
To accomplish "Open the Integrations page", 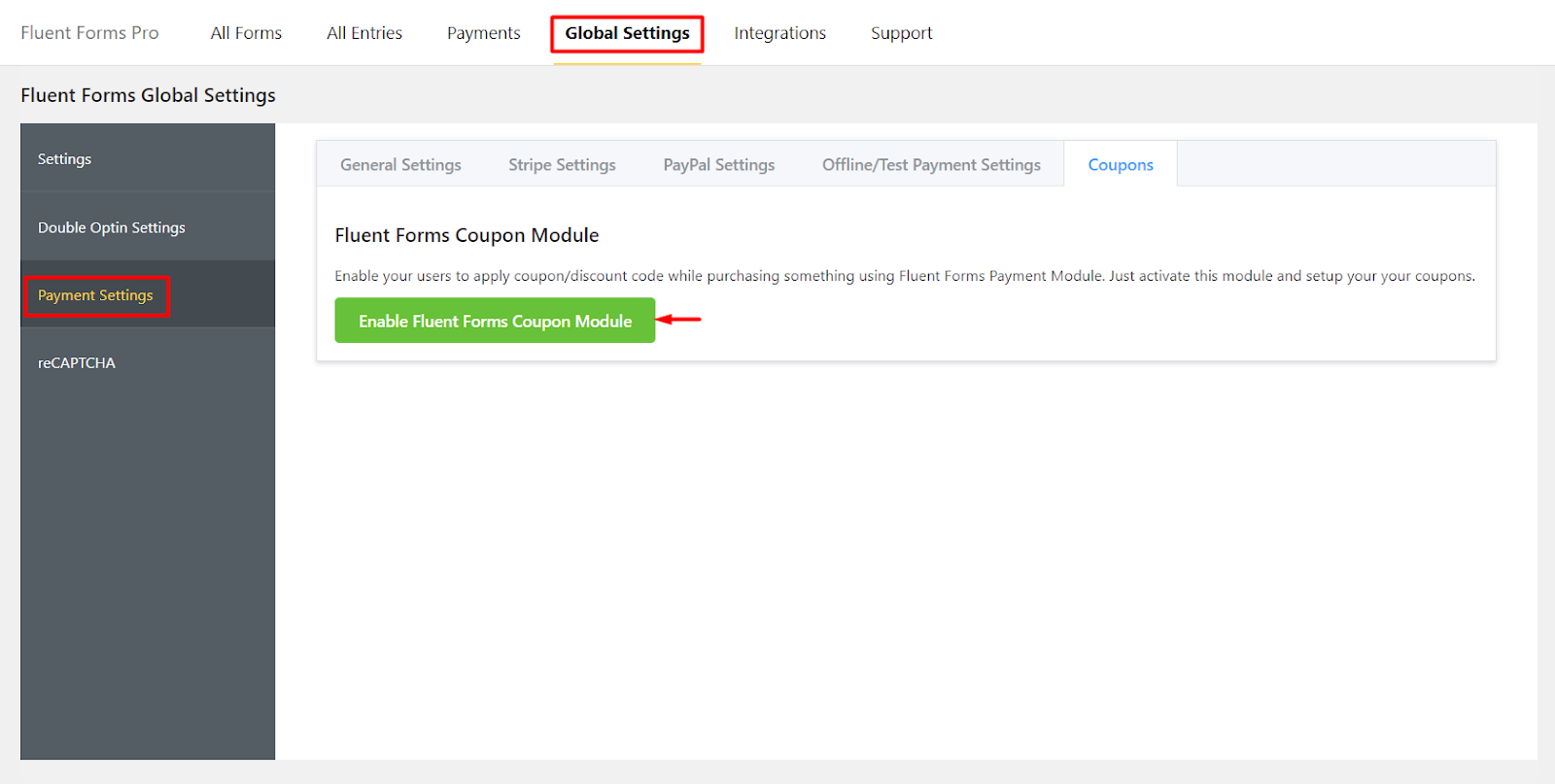I will 779,33.
